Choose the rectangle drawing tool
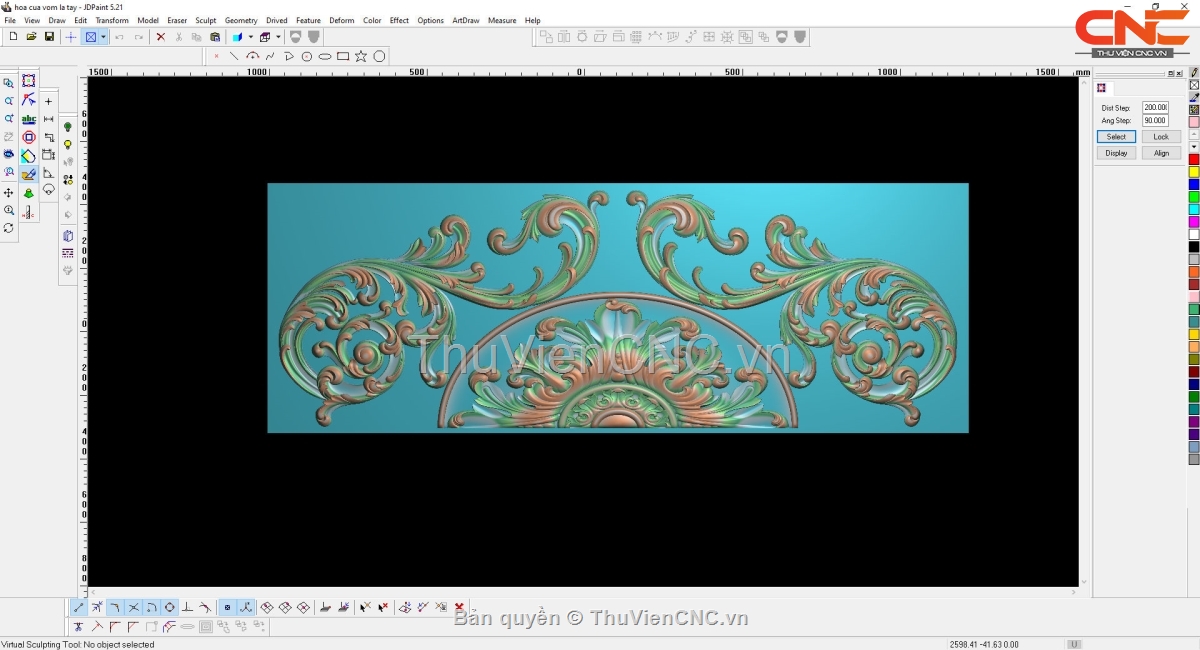Viewport: 1200px width, 650px height. point(343,56)
